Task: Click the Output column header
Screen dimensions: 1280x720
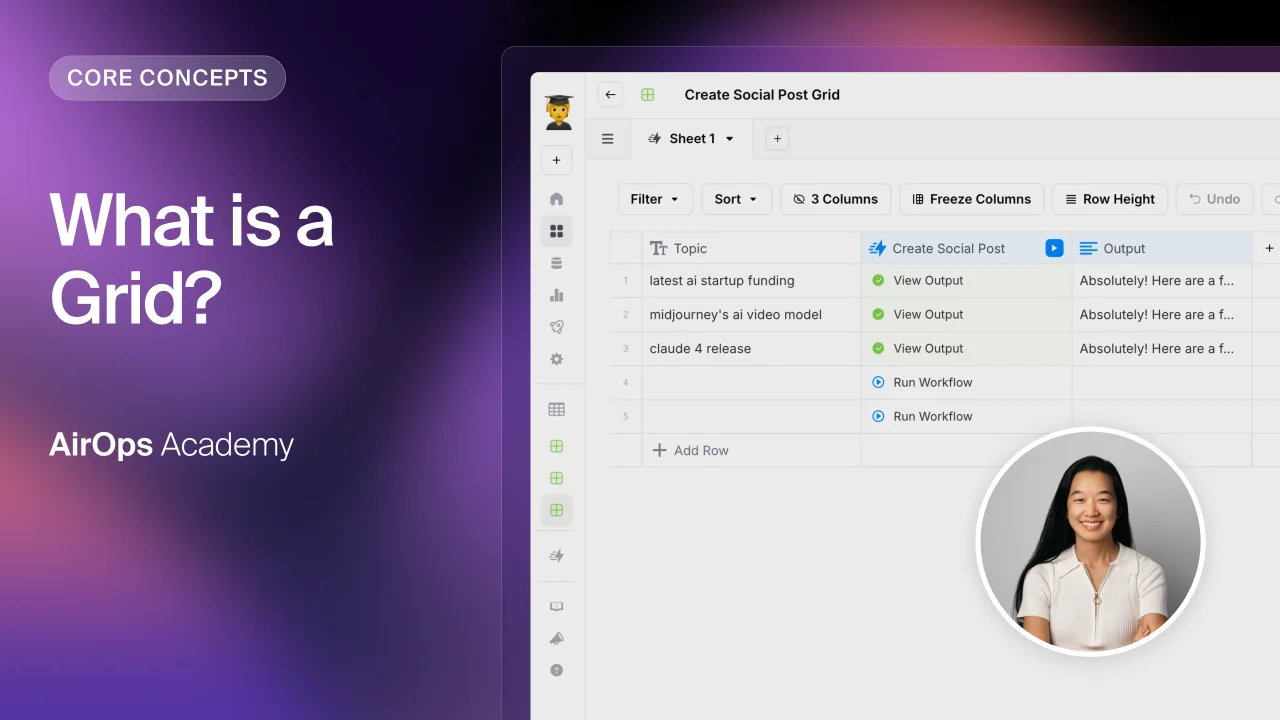Action: point(1162,248)
